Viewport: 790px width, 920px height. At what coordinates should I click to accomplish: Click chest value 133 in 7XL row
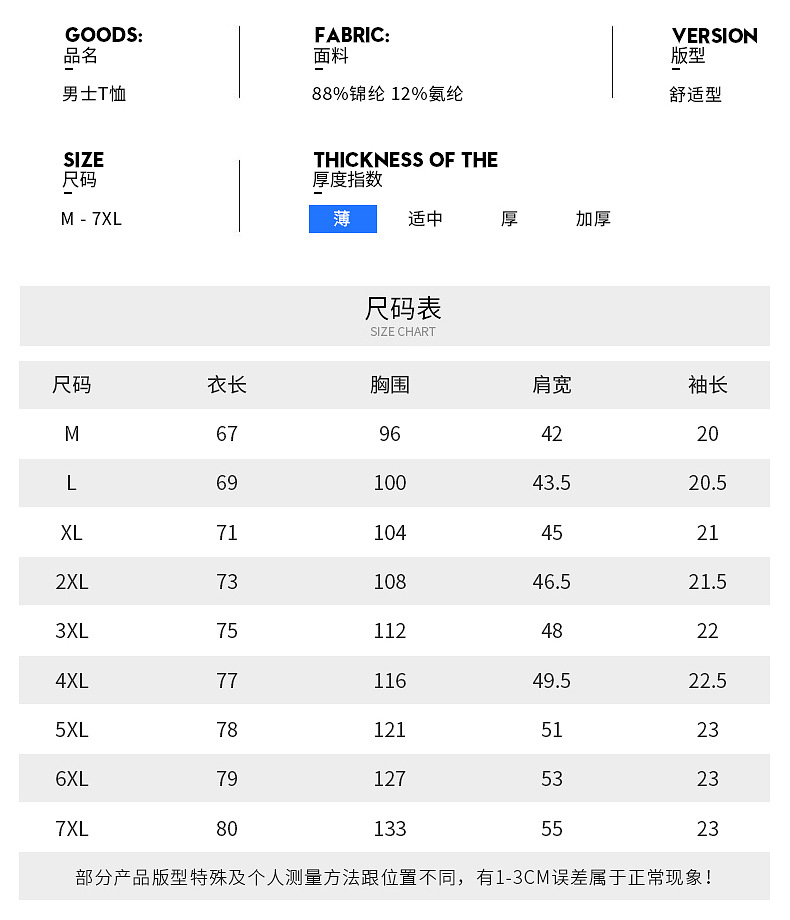[390, 829]
